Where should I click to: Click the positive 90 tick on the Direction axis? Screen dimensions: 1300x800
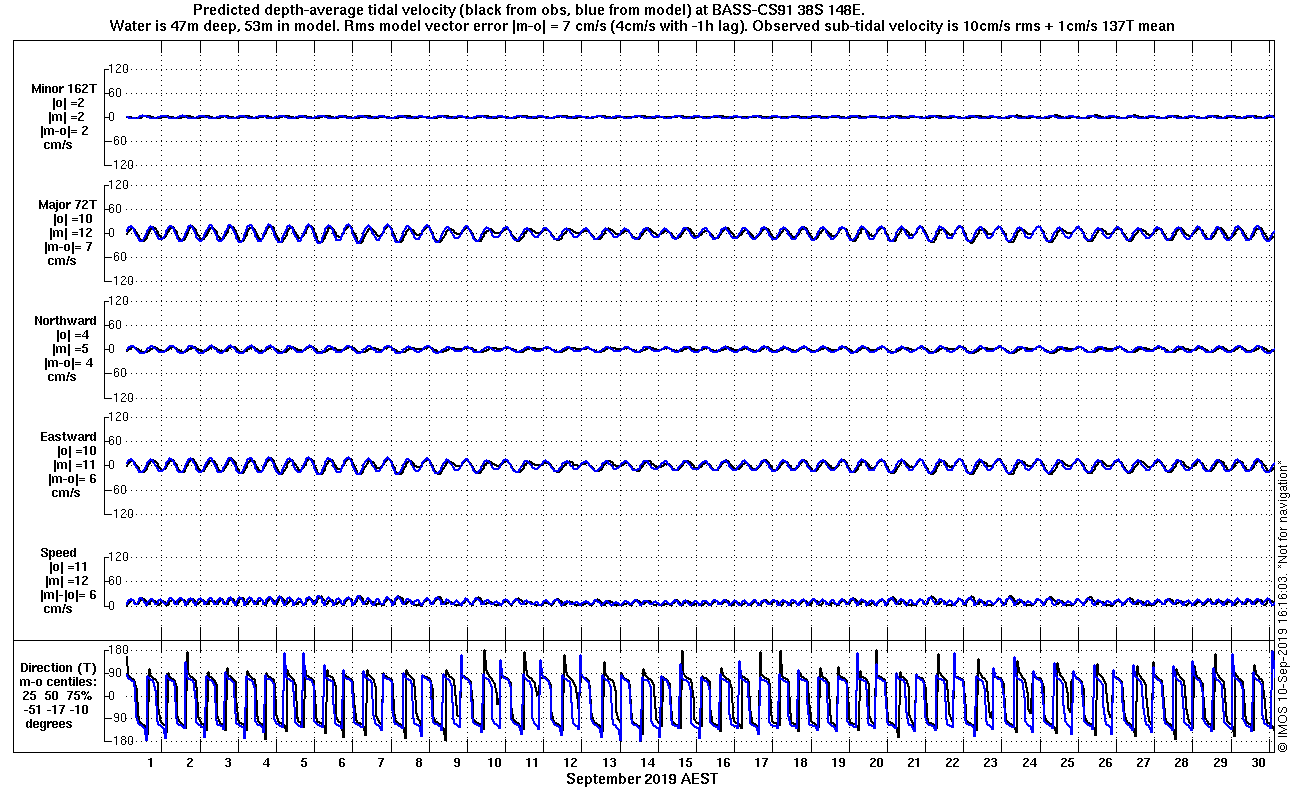pyautogui.click(x=117, y=673)
